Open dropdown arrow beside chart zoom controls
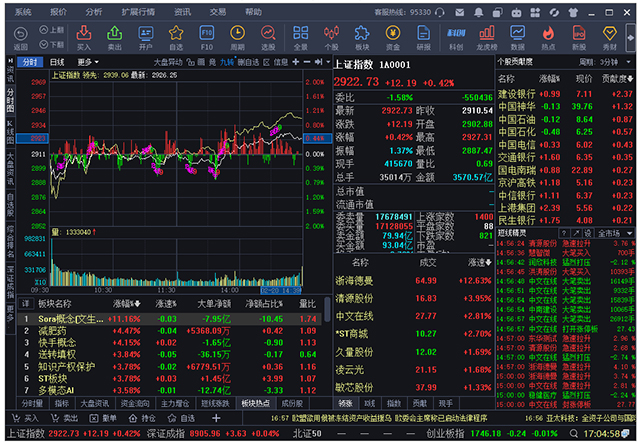The image size is (640, 444). click(329, 62)
